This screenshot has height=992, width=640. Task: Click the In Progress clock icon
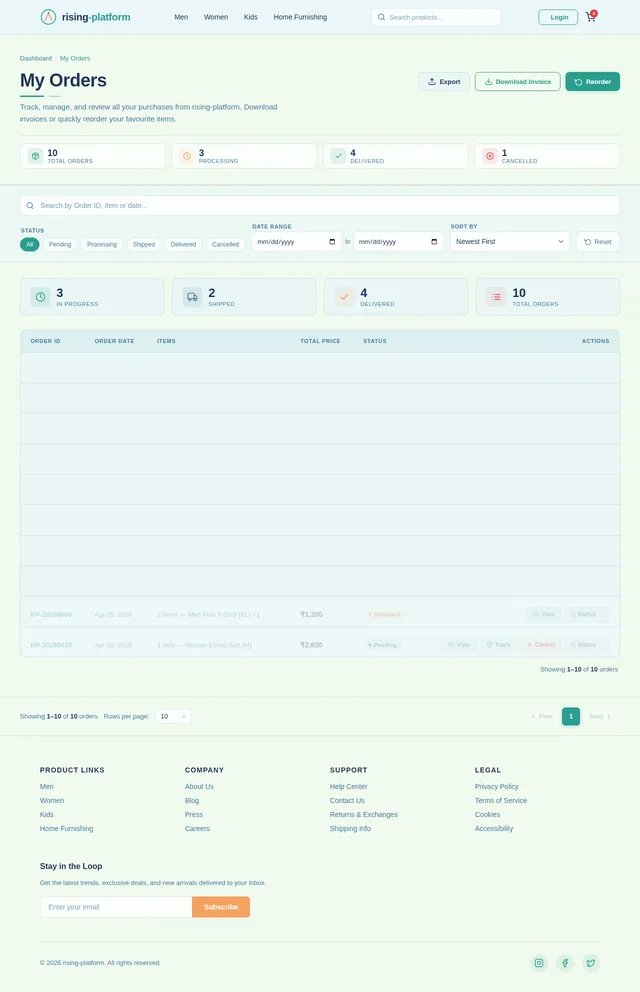(40, 297)
